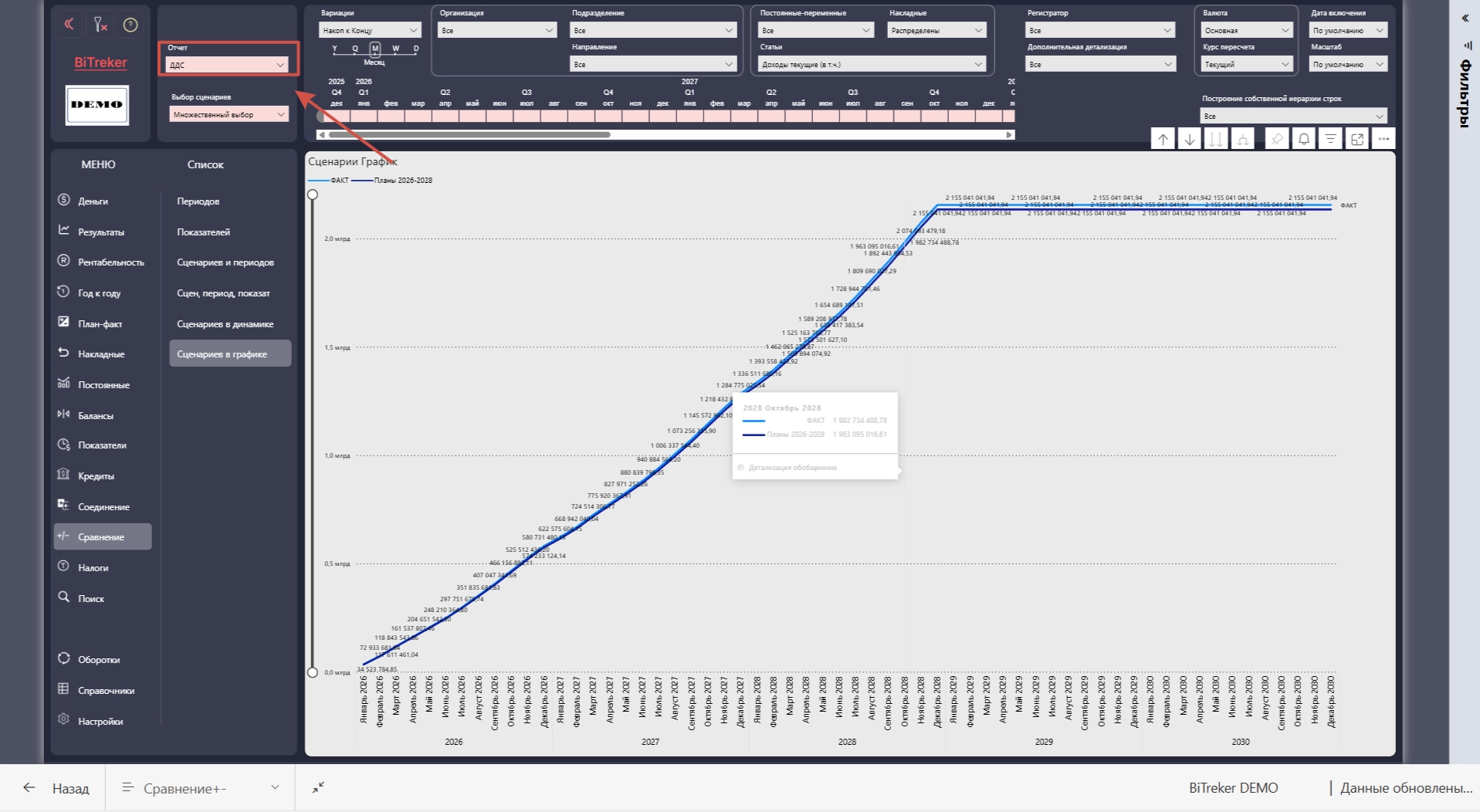Drill up using the up arrow icon
Viewport: 1480px width, 812px height.
1163,139
